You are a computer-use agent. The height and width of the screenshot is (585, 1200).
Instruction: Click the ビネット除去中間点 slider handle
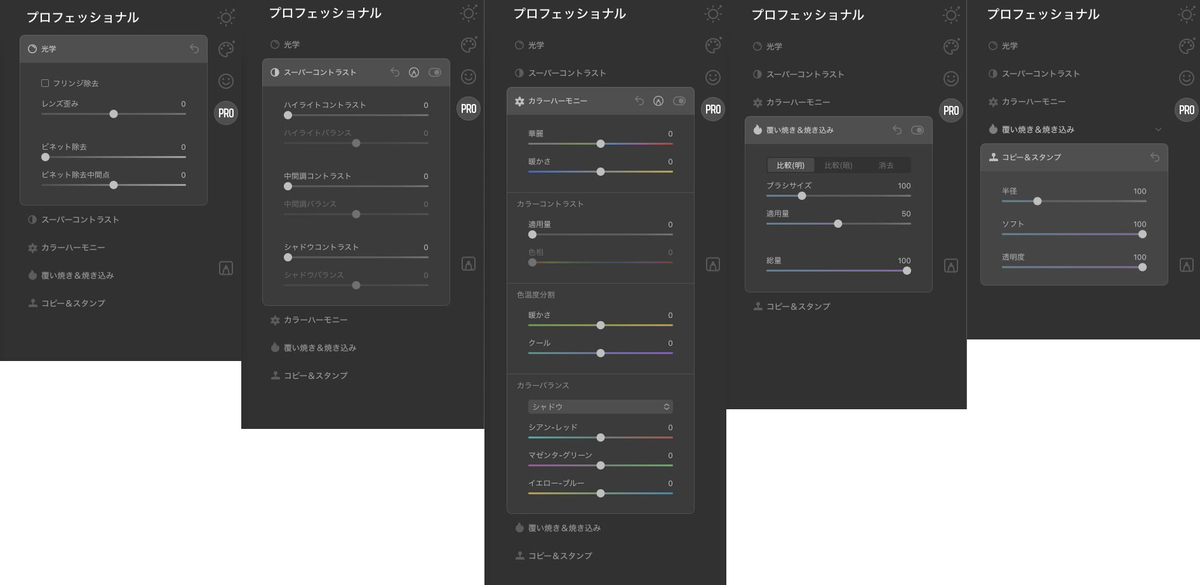tap(114, 185)
